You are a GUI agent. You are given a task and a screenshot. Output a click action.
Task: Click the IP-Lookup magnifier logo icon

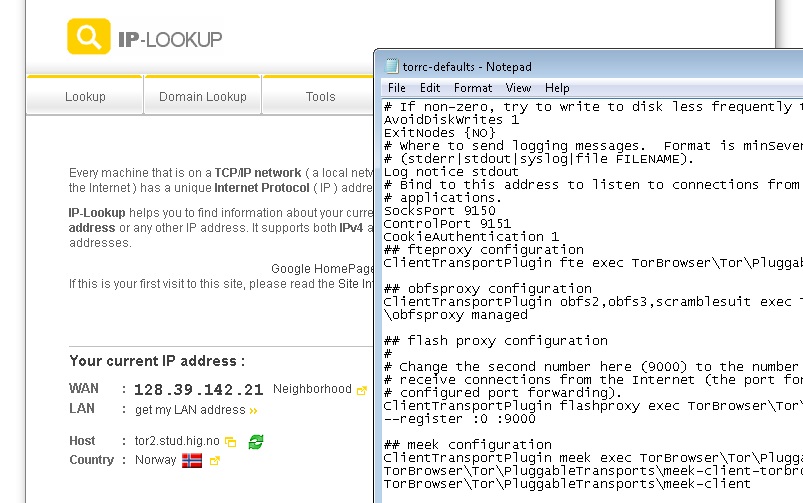point(89,36)
